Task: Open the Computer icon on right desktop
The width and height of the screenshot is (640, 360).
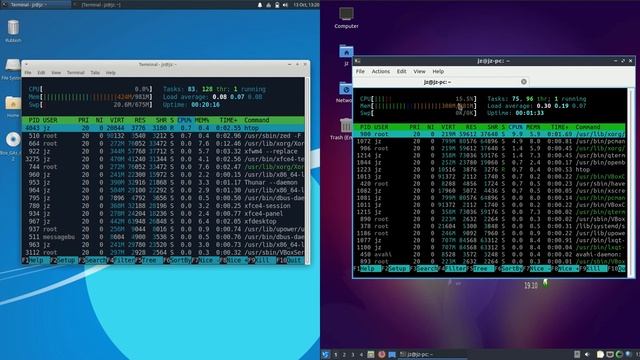Action: pyautogui.click(x=346, y=14)
